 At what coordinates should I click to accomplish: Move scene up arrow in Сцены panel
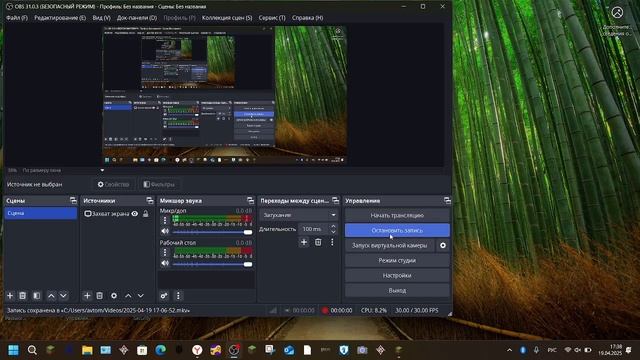click(x=51, y=296)
